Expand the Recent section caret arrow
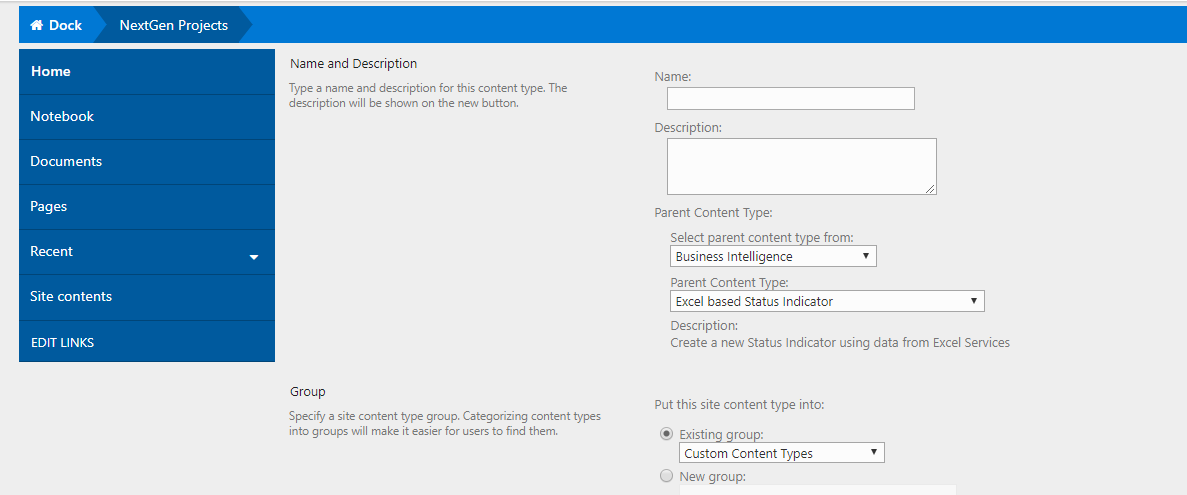This screenshot has height=495, width=1187. [254, 258]
